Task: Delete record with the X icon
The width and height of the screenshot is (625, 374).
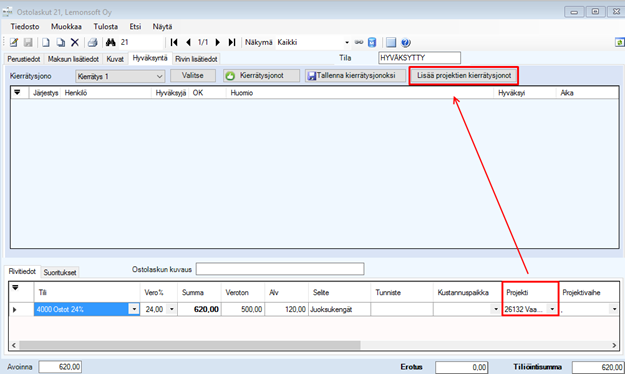Action: [75, 42]
